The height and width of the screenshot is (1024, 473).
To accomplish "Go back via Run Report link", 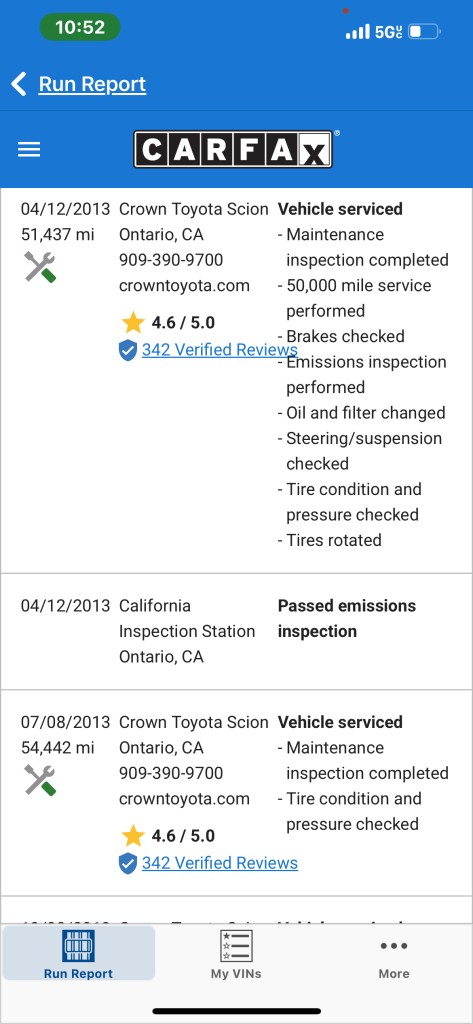I will (x=92, y=84).
